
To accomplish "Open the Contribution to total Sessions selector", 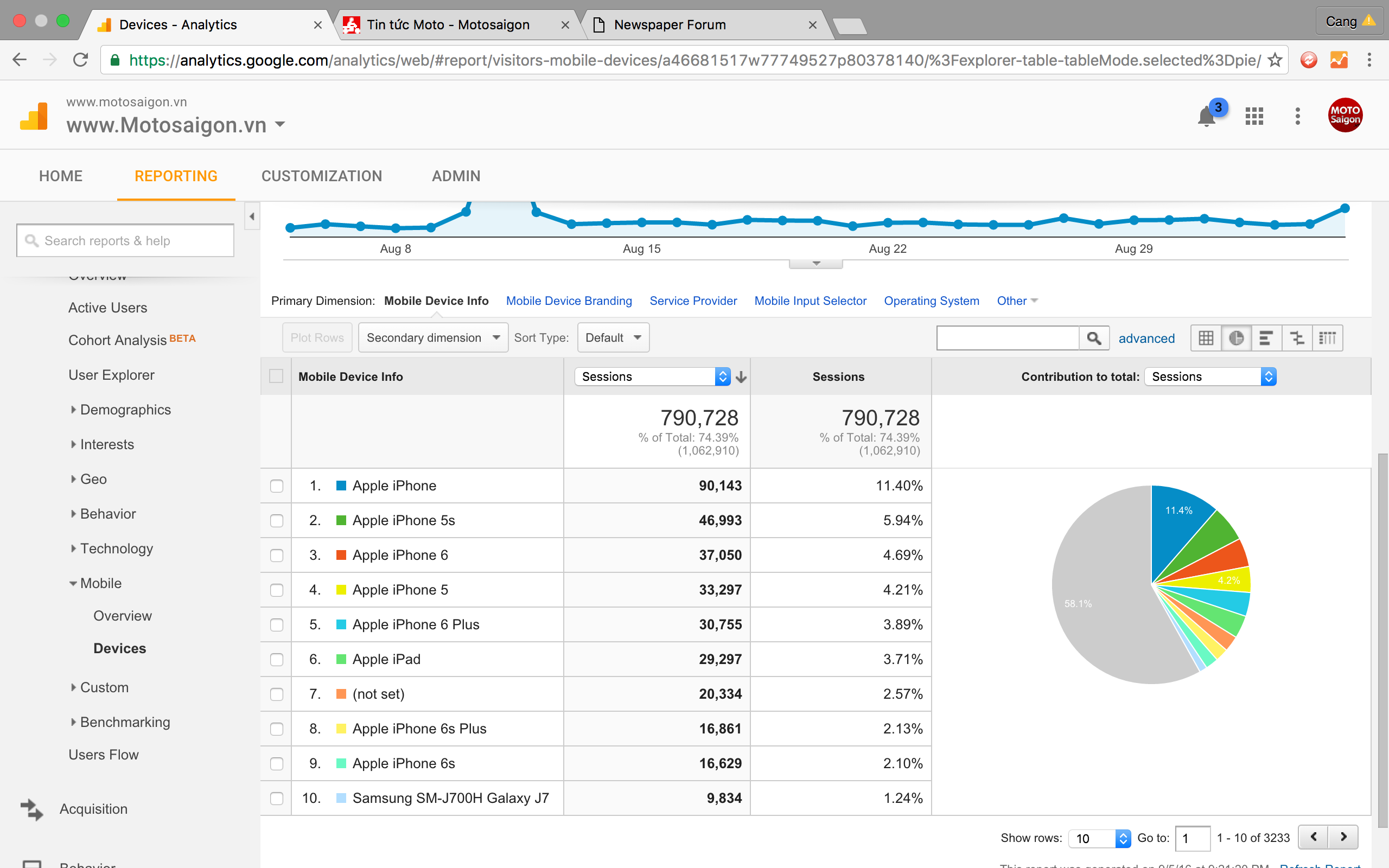I will [x=1210, y=376].
